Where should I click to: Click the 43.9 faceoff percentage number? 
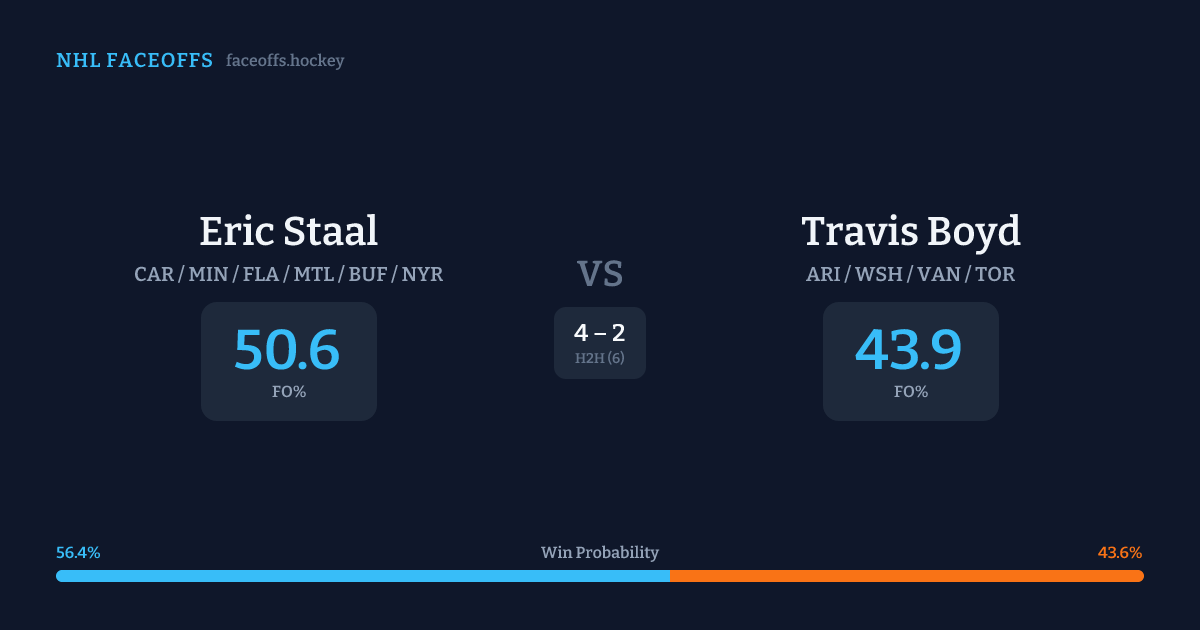pyautogui.click(x=909, y=350)
